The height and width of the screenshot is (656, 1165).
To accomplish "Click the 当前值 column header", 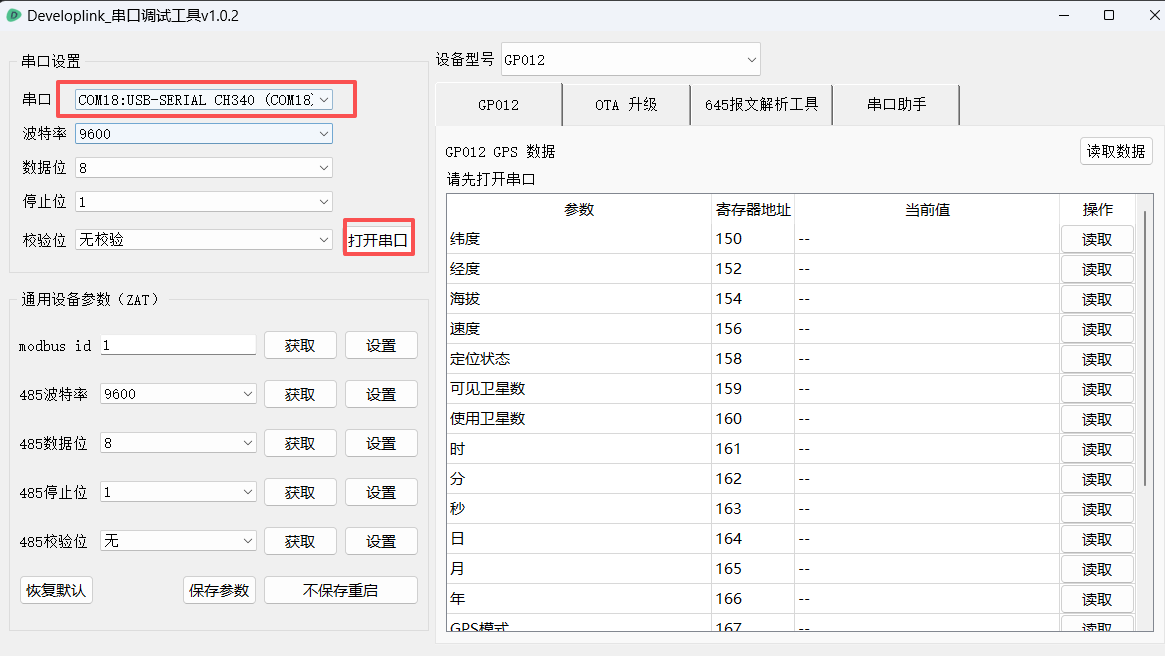I will coord(927,210).
